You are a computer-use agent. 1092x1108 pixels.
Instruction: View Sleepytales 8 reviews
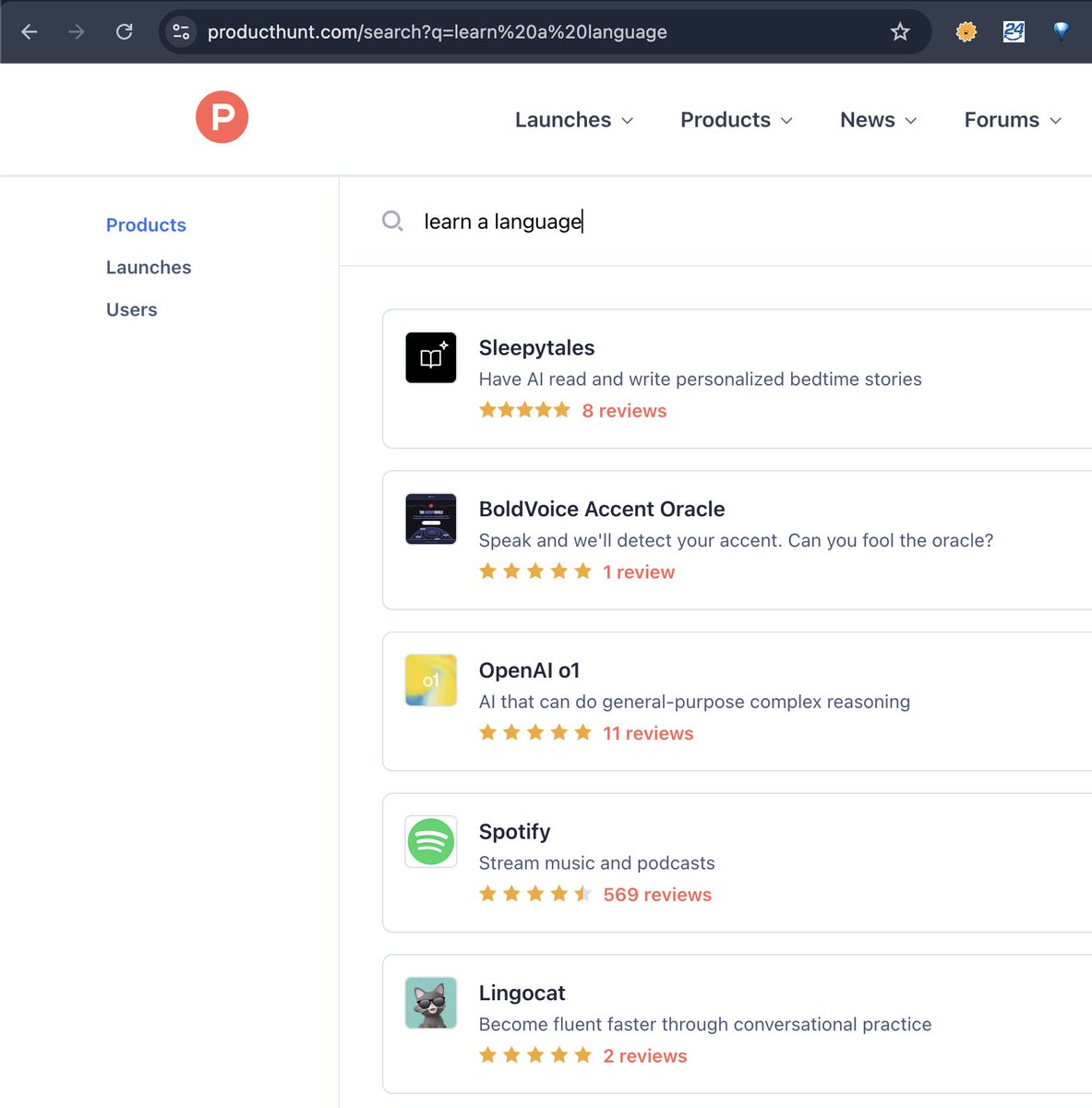tap(624, 411)
